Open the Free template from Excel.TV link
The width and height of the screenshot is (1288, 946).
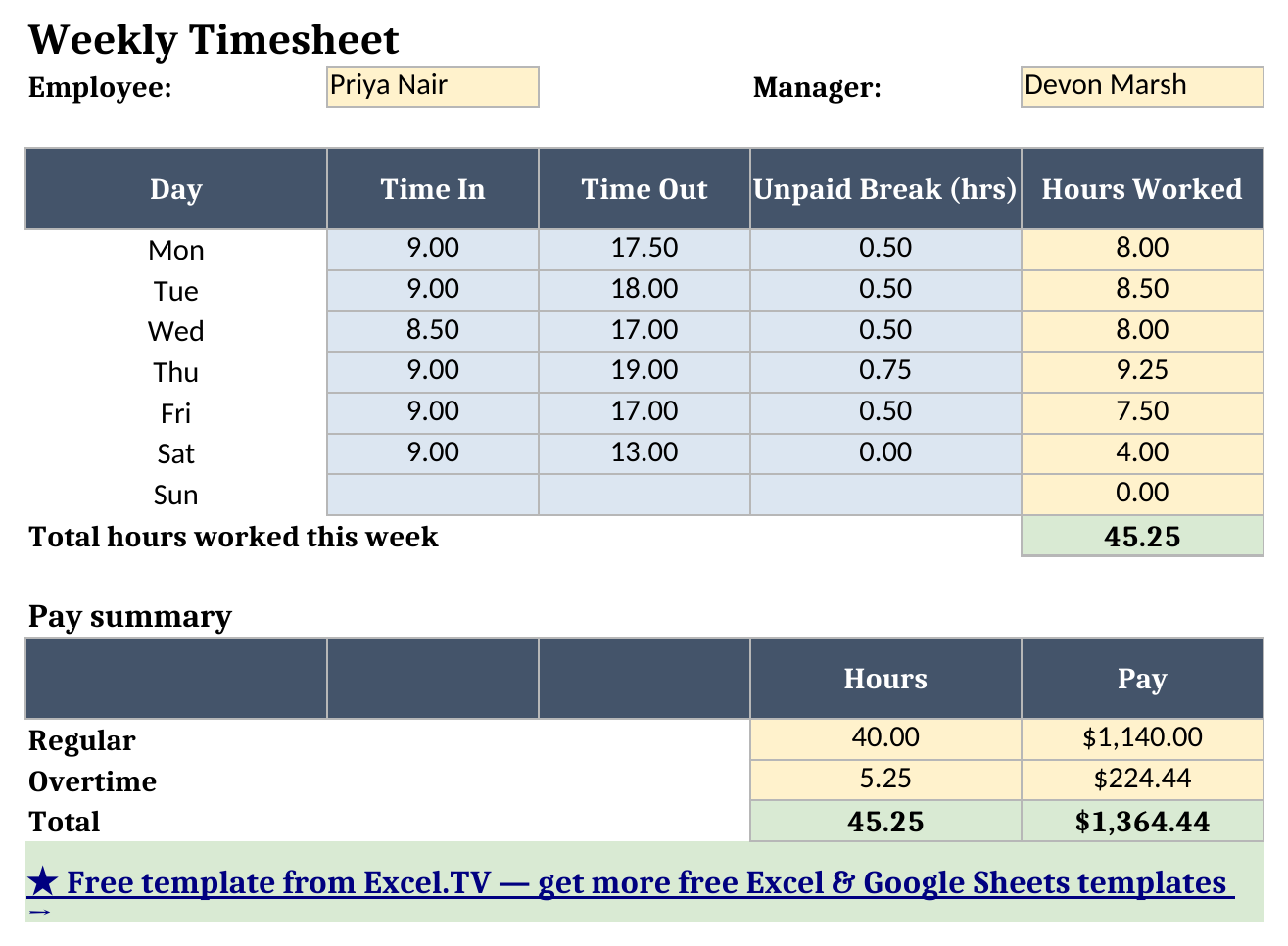coord(630,883)
